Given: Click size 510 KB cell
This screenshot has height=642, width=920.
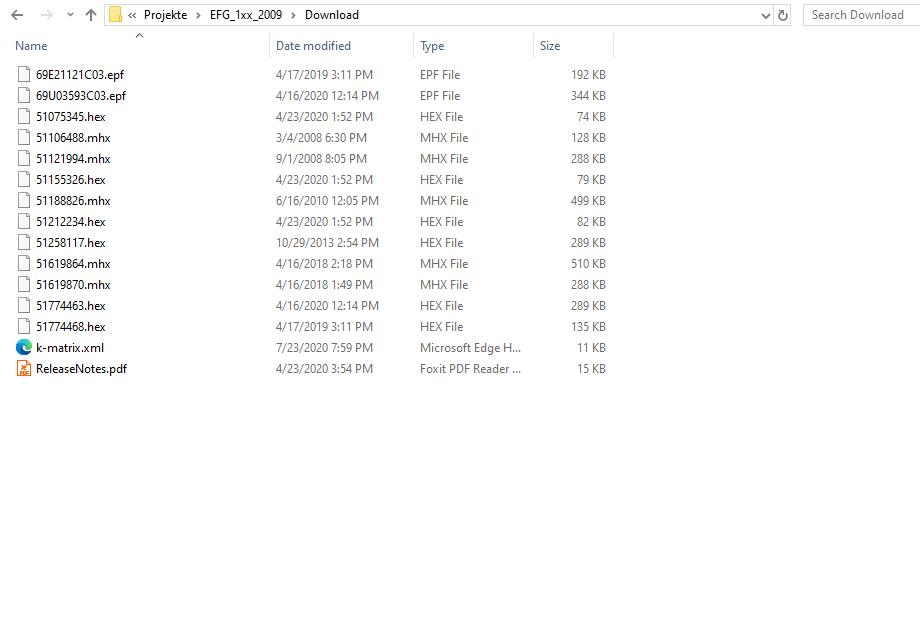Looking at the screenshot, I should point(588,264).
